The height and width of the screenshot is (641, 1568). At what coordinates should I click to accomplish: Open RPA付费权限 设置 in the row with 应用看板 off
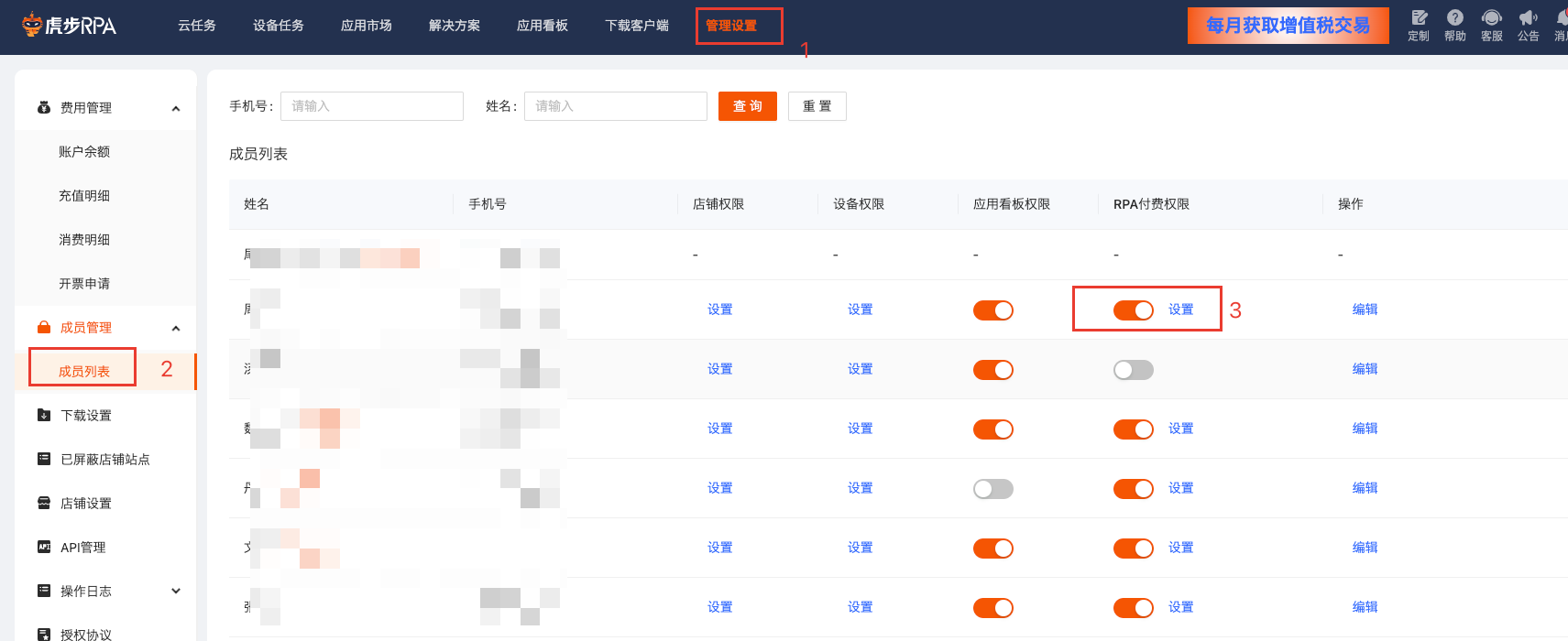(1181, 488)
